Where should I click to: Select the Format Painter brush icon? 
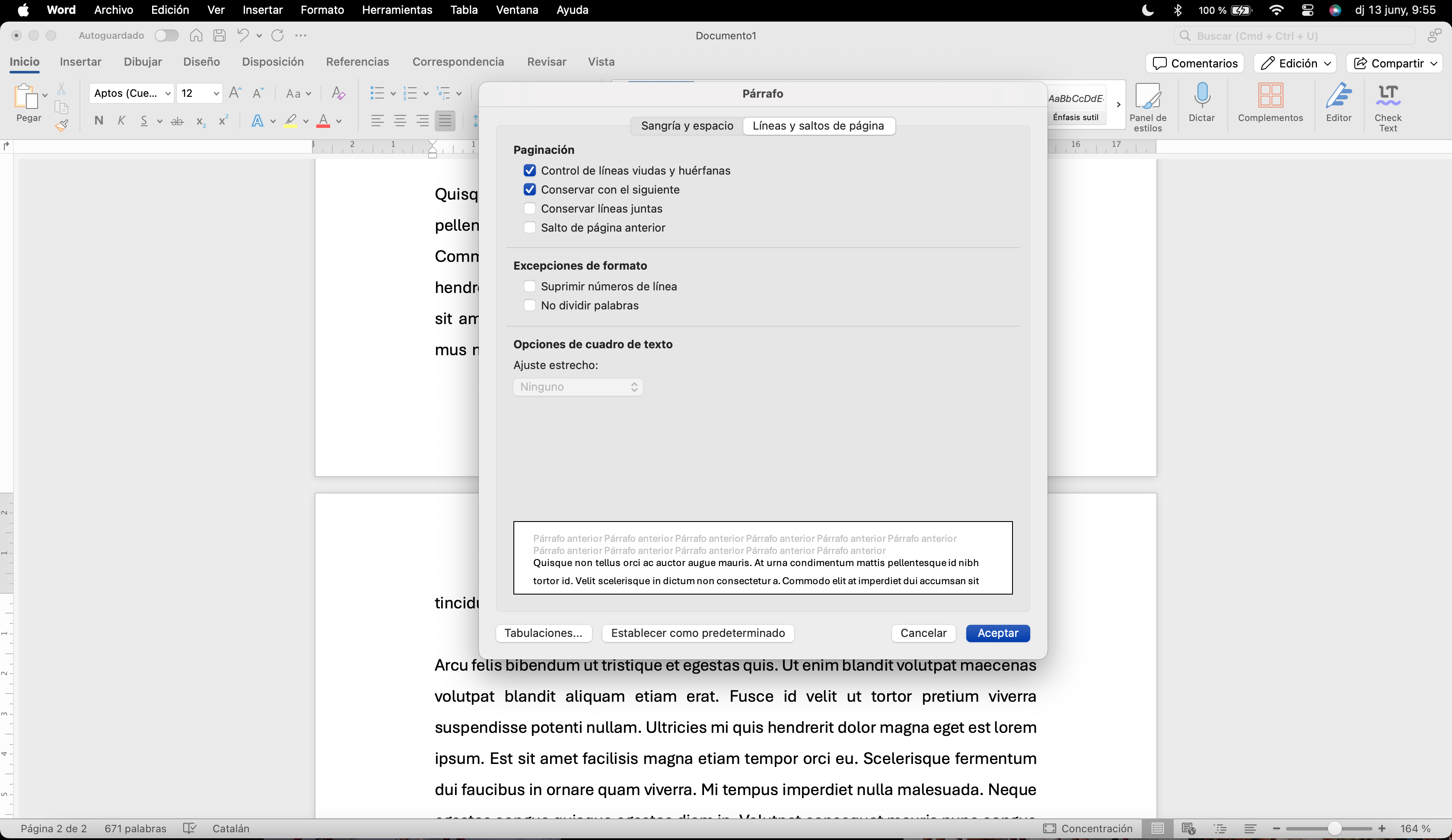62,125
